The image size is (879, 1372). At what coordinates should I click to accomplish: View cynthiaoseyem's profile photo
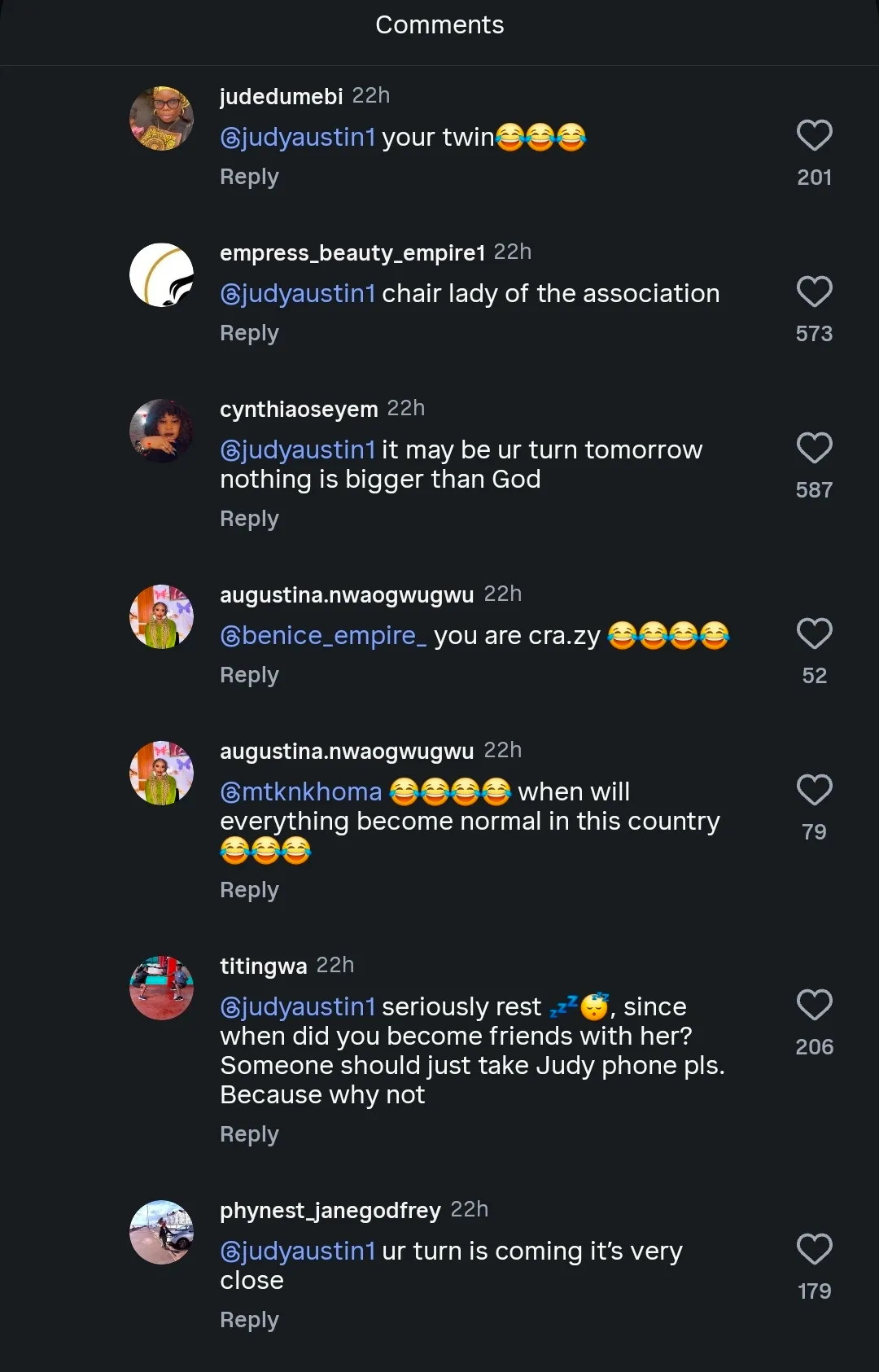point(162,432)
